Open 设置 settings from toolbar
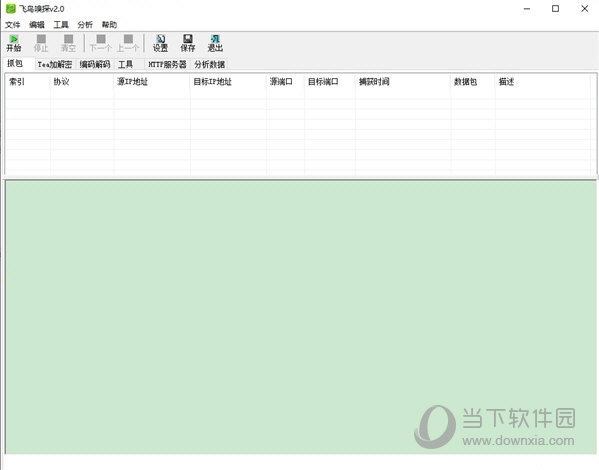 pos(160,43)
